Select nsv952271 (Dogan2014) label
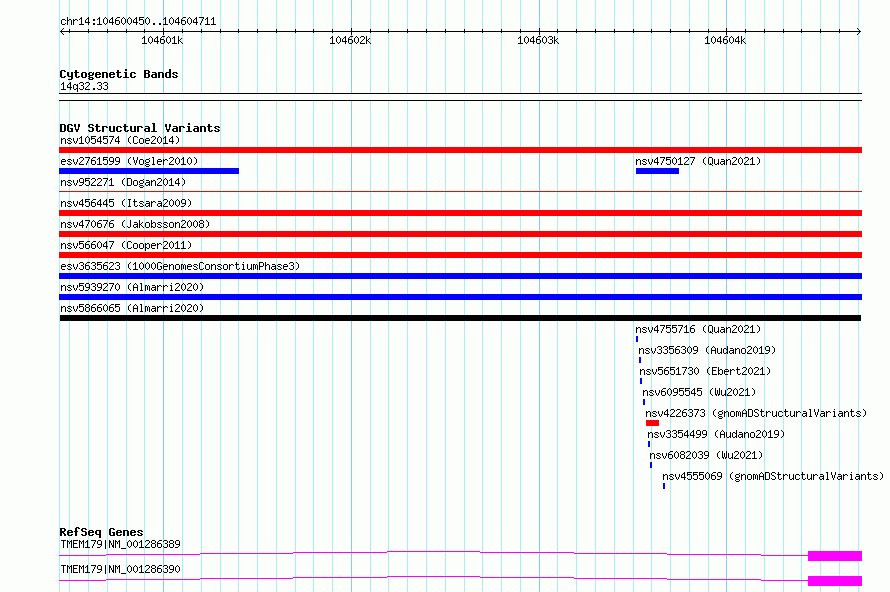Viewport: 890px width, 592px height. pyautogui.click(x=123, y=182)
